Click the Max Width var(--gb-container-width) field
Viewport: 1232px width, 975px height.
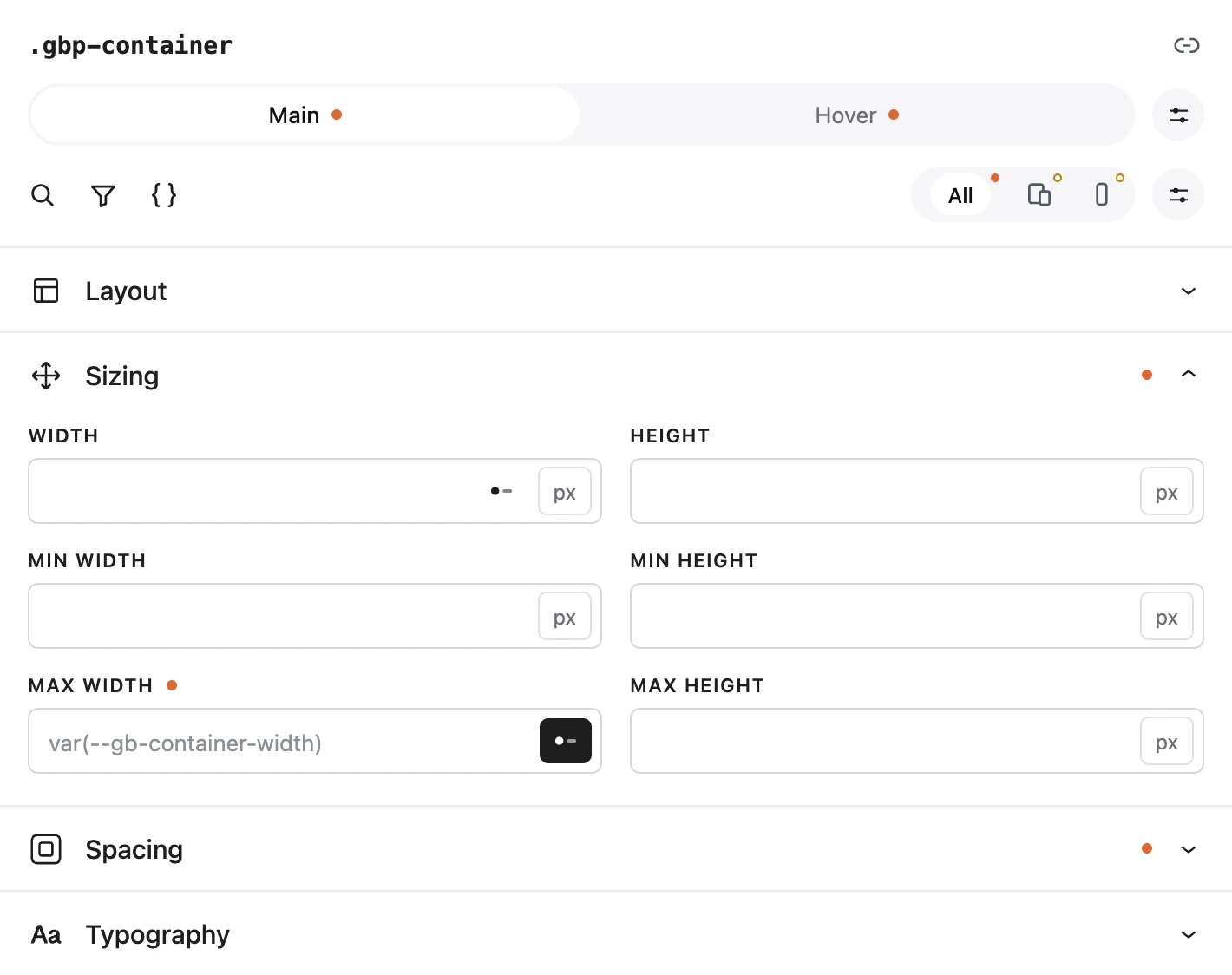(x=315, y=741)
